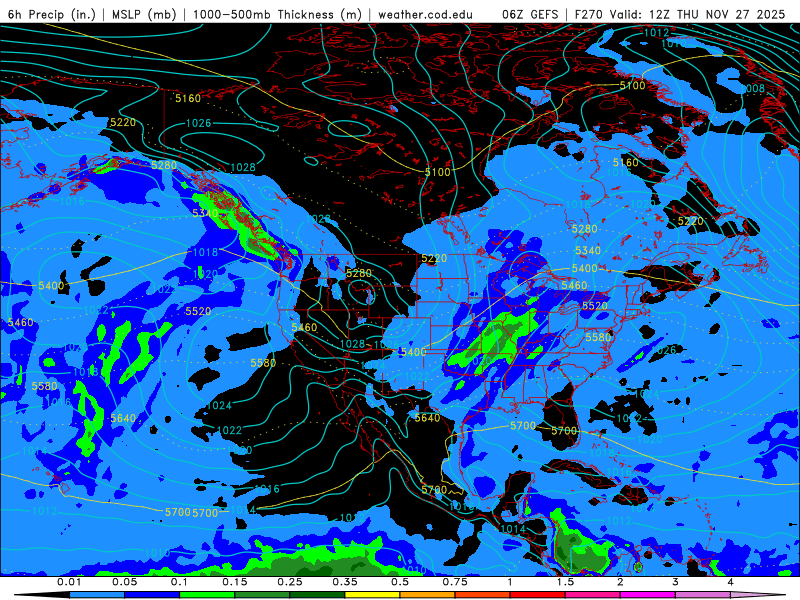Pick the red 1–1.5 legend swatch

(x=538, y=595)
